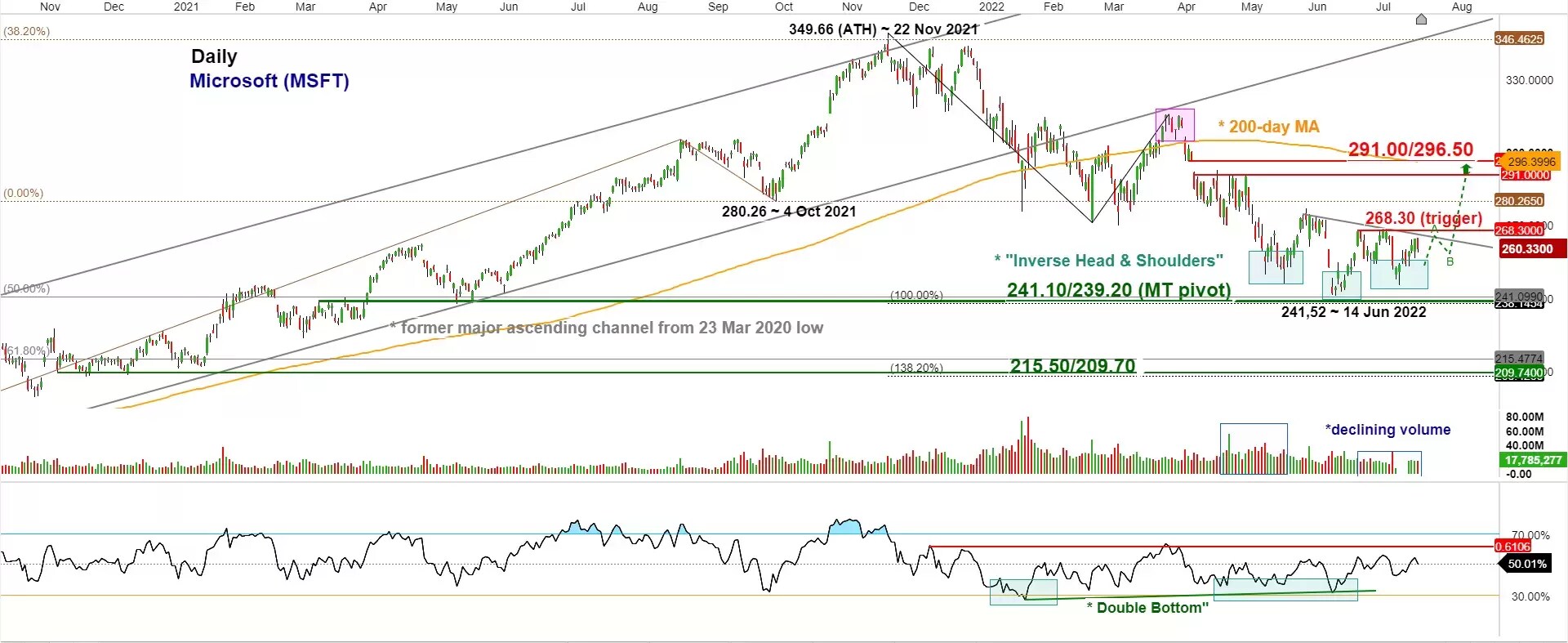Click the 40.00M volume axis value

tap(1525, 446)
